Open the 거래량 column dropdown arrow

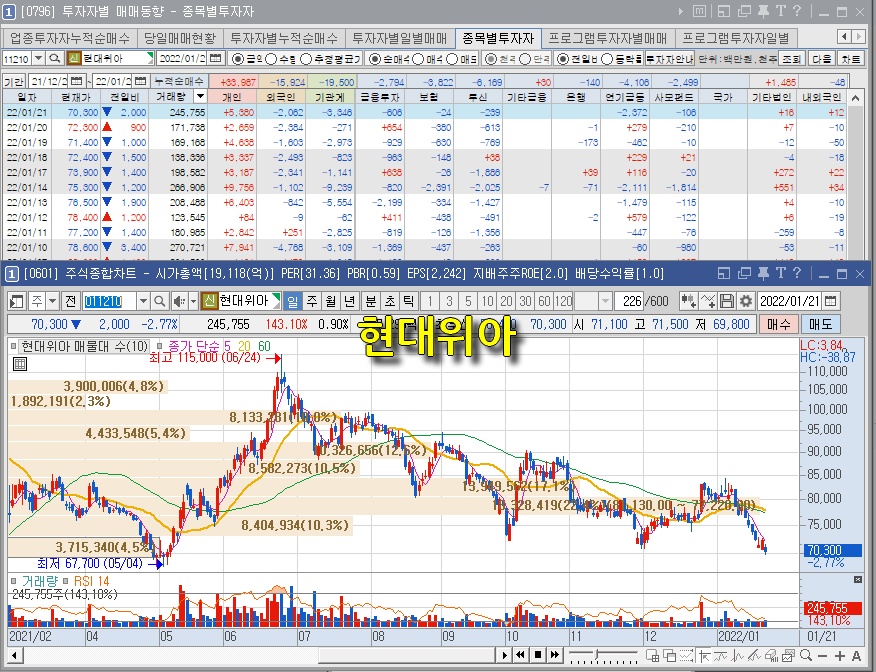tap(200, 97)
